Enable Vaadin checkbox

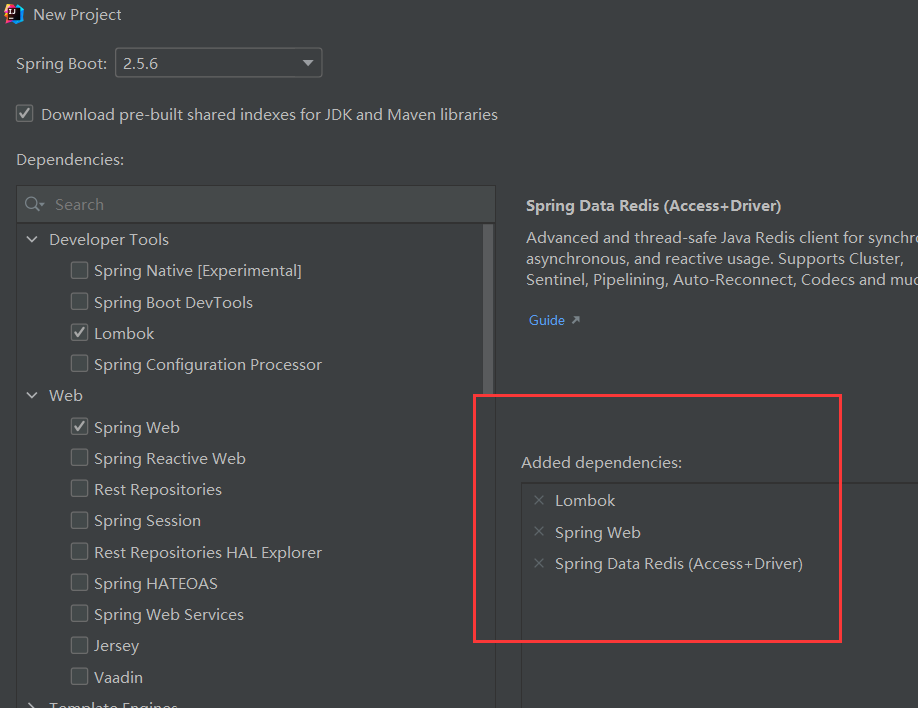point(80,676)
